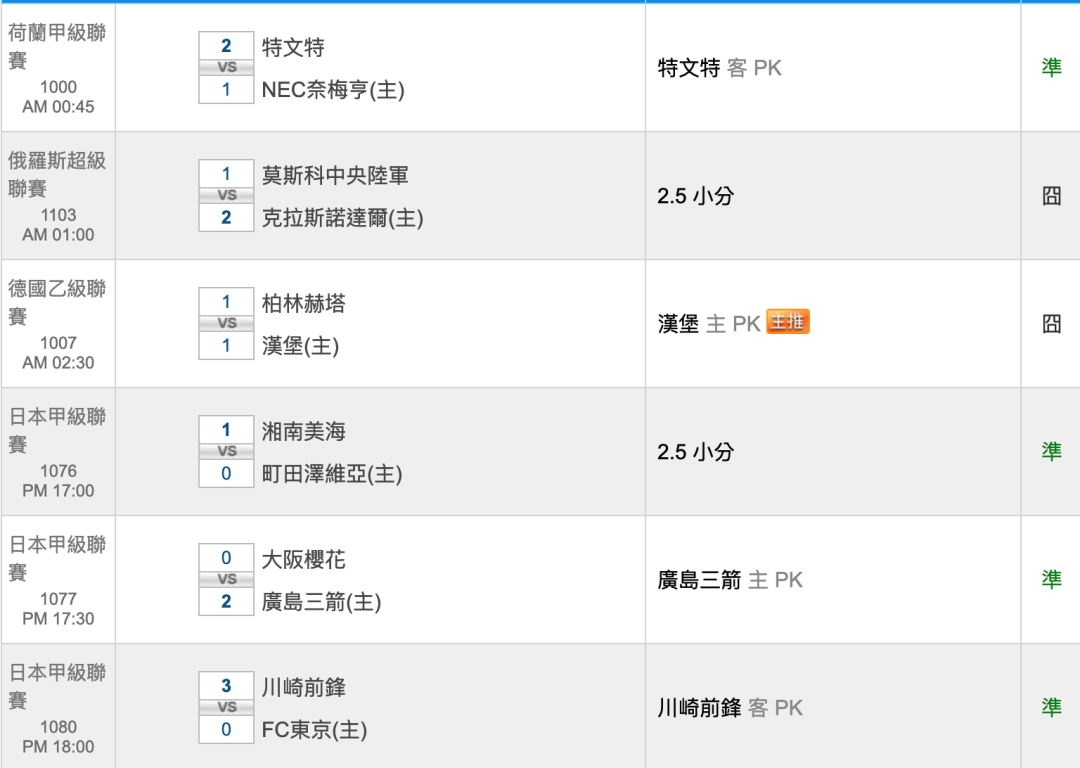Image resolution: width=1080 pixels, height=768 pixels.
Task: Click the orange 主推 badge icon
Action: click(787, 322)
